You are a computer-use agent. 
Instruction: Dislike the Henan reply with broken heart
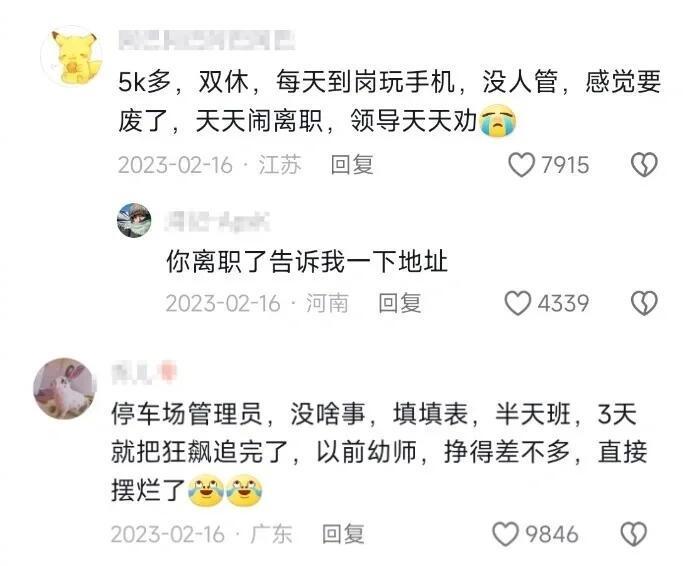pyautogui.click(x=644, y=303)
